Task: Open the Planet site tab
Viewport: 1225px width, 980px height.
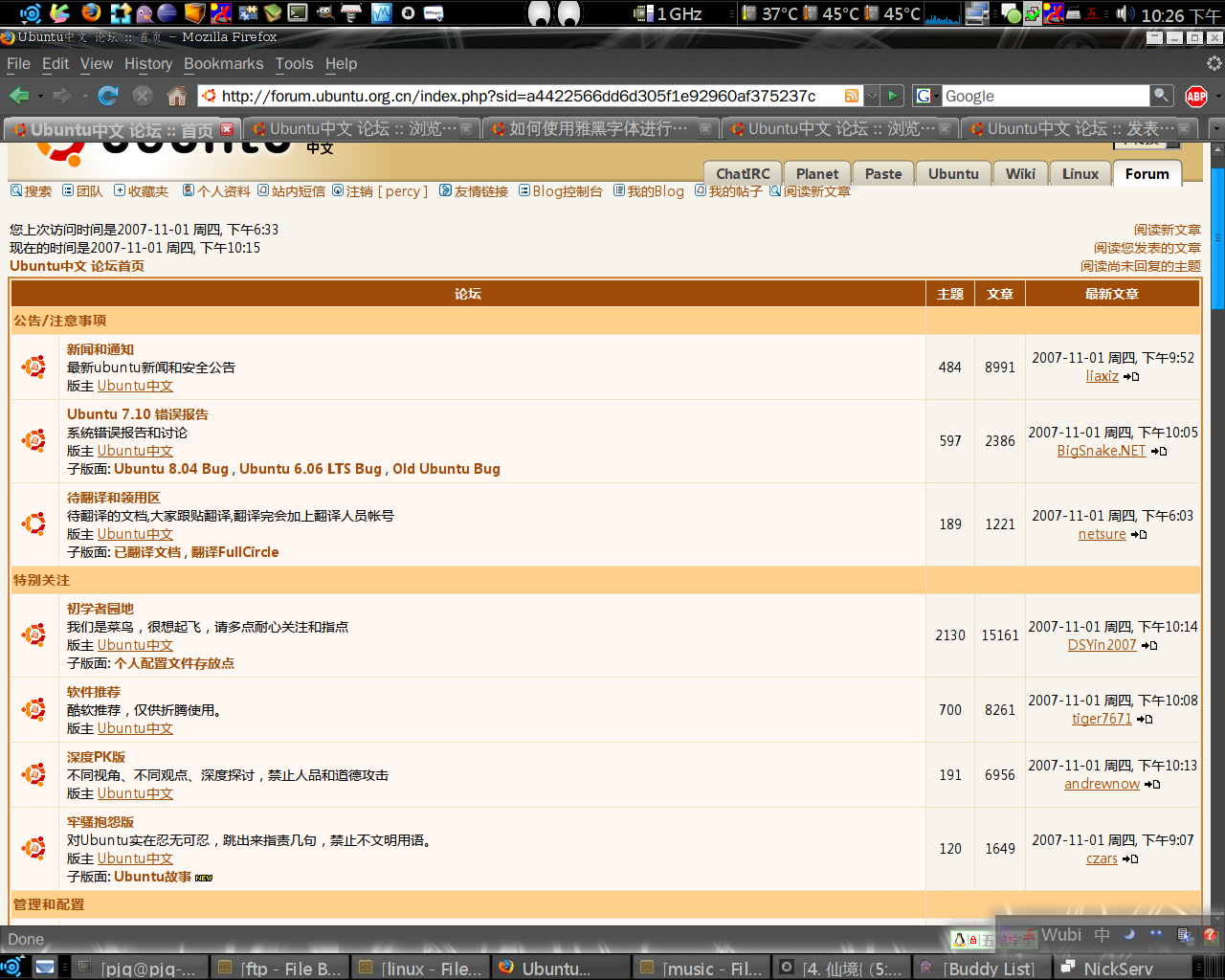Action: click(x=817, y=173)
